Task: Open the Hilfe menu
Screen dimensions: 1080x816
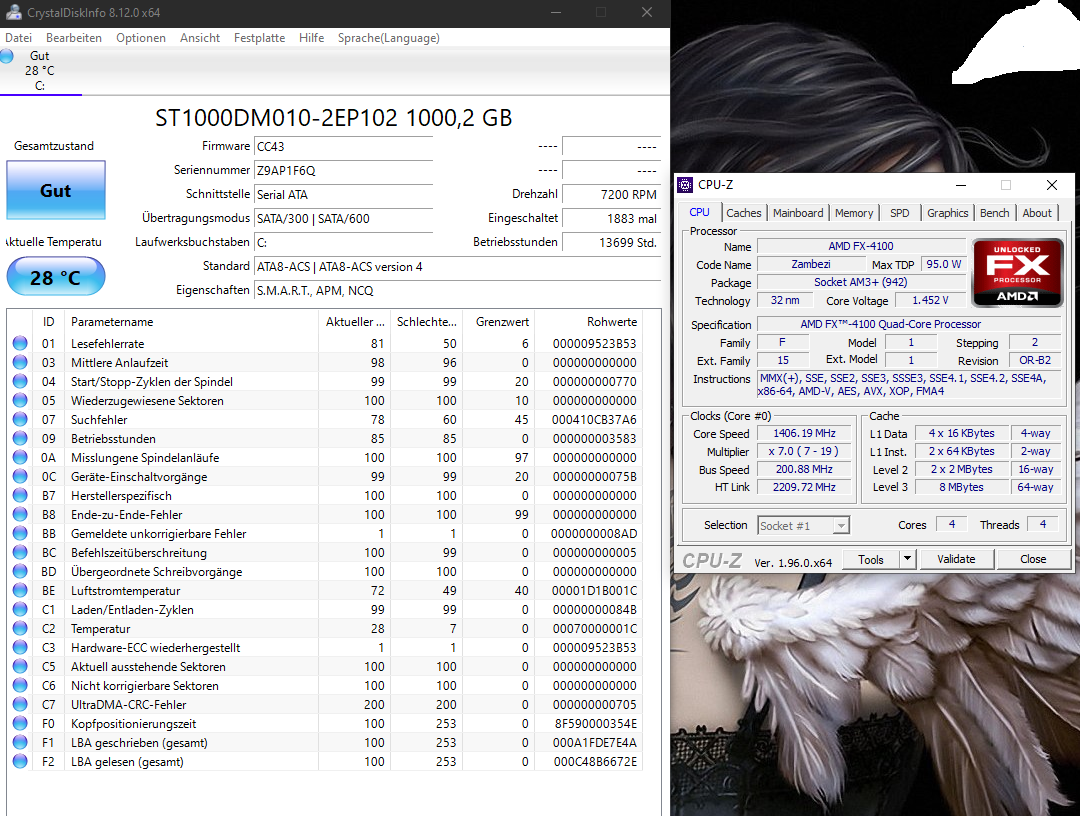Action: coord(311,38)
